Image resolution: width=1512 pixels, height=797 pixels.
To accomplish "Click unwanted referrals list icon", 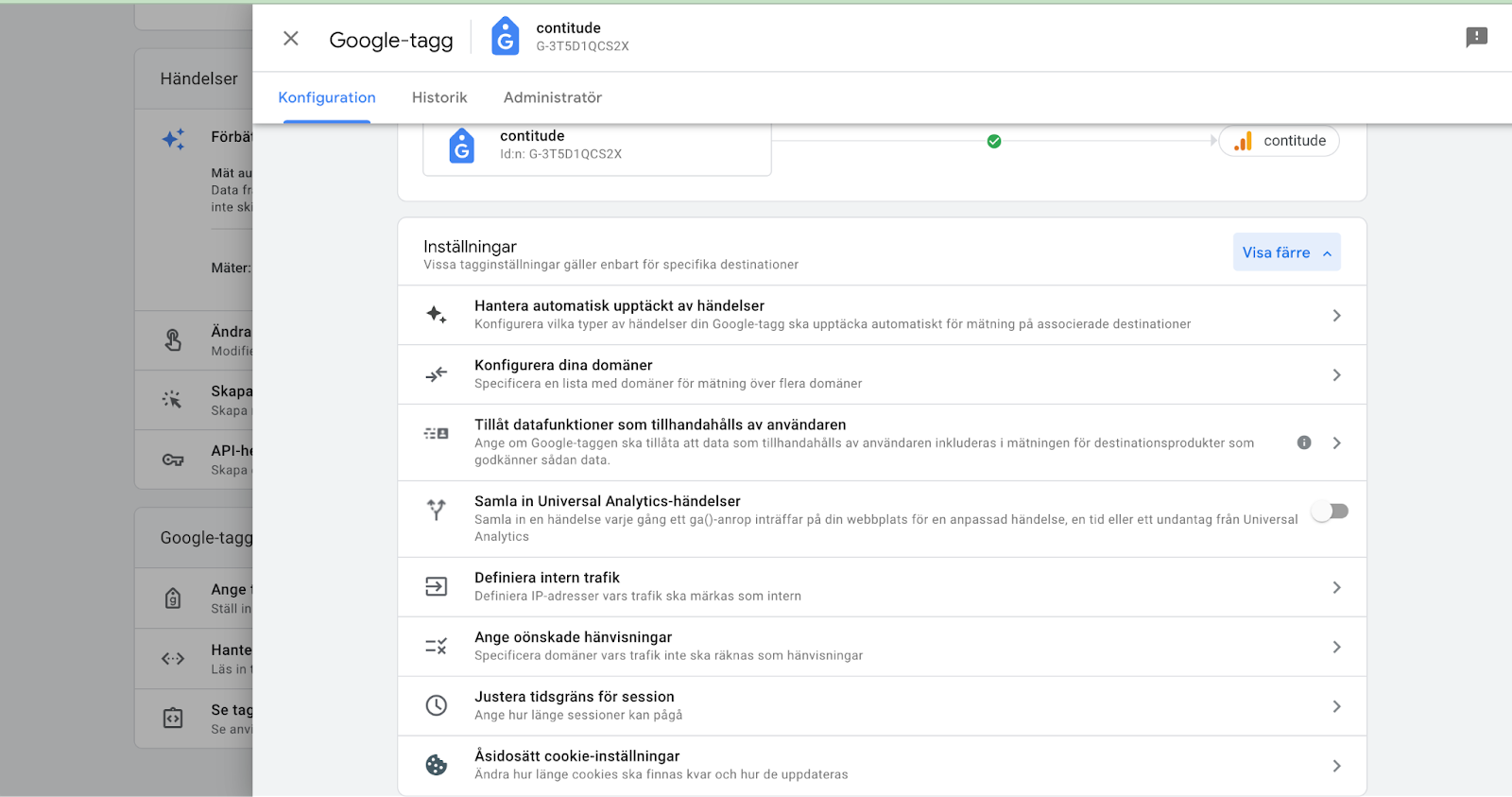I will [x=437, y=647].
